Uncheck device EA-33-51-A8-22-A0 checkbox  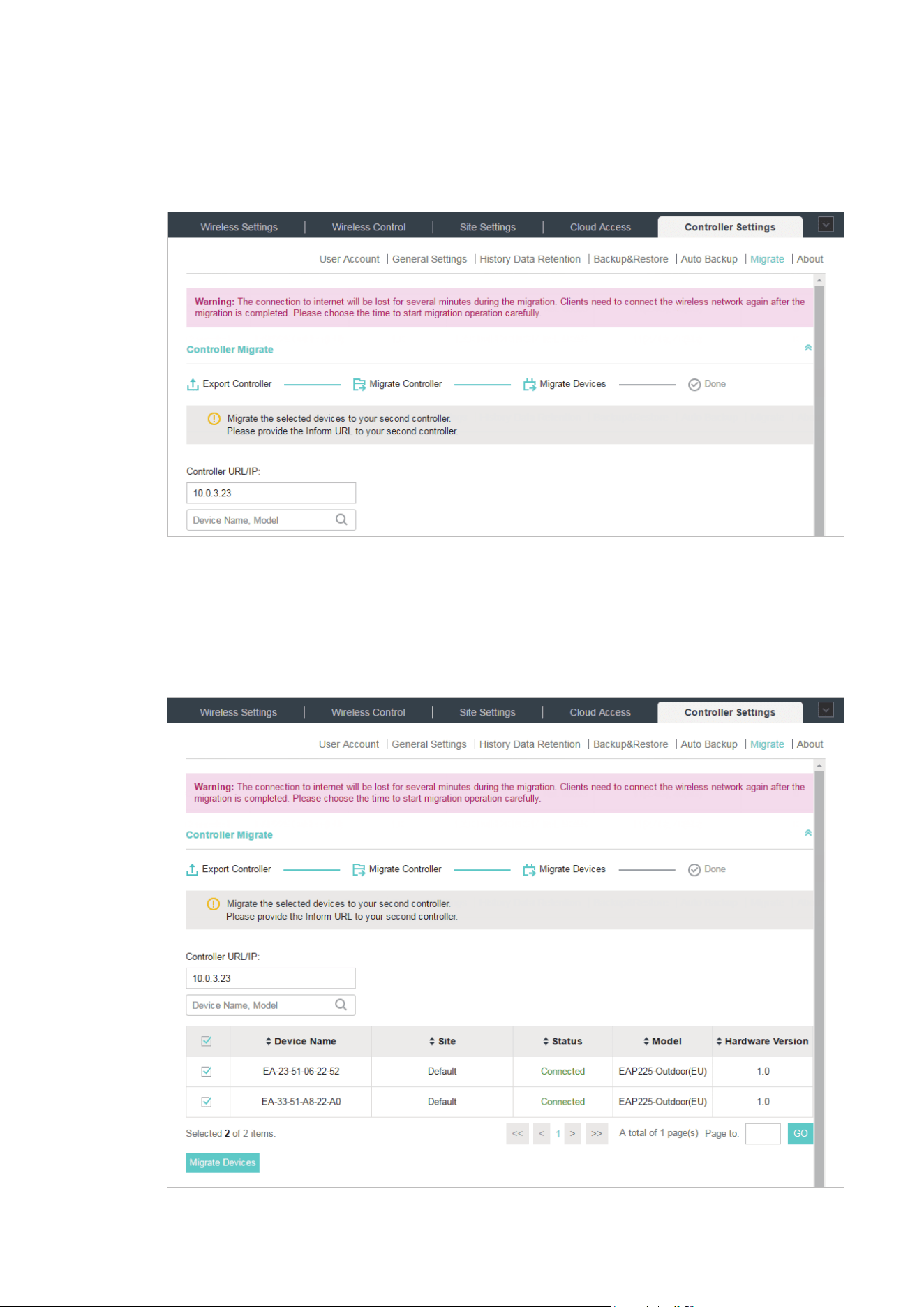207,1102
